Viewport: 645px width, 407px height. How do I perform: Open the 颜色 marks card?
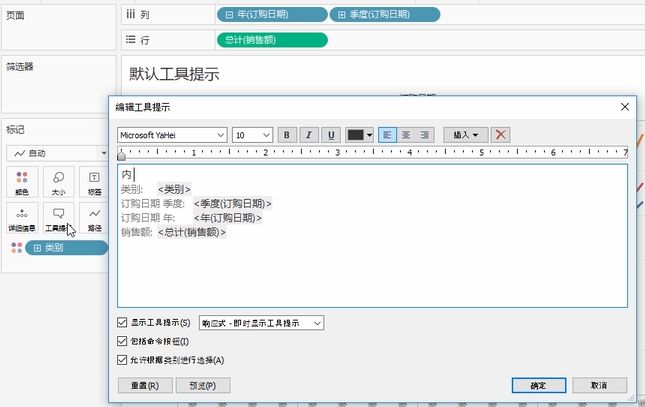[22, 181]
